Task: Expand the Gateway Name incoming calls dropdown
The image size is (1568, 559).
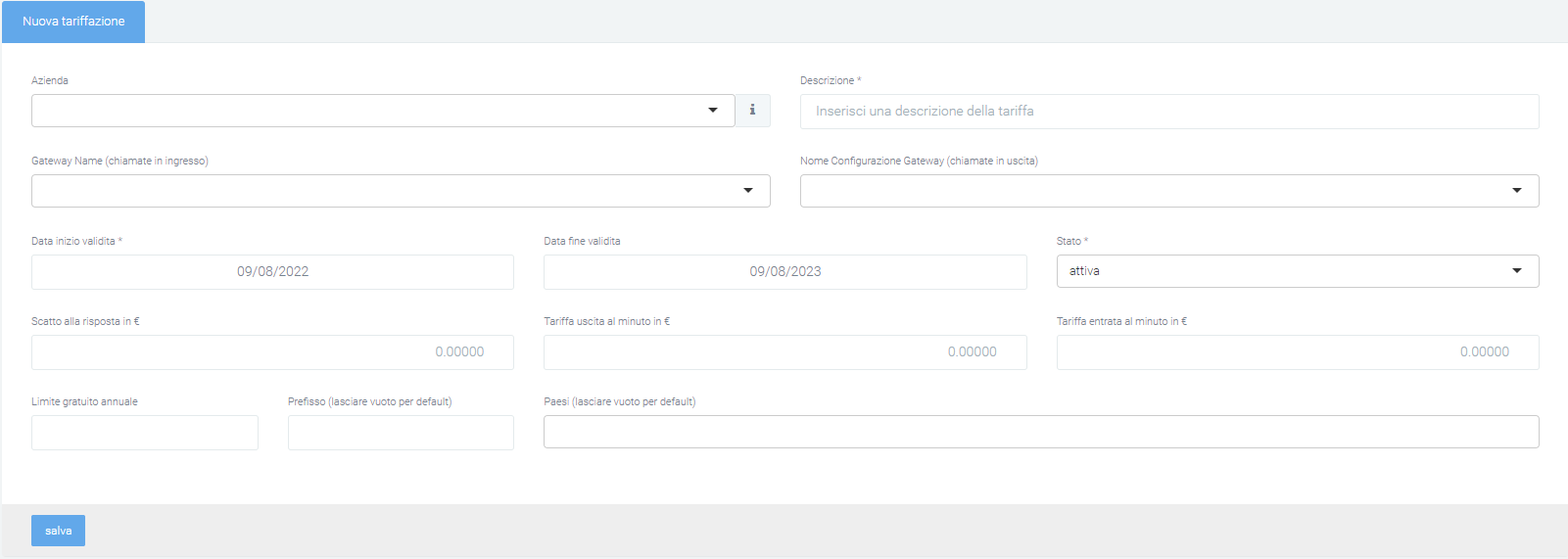Action: 748,191
